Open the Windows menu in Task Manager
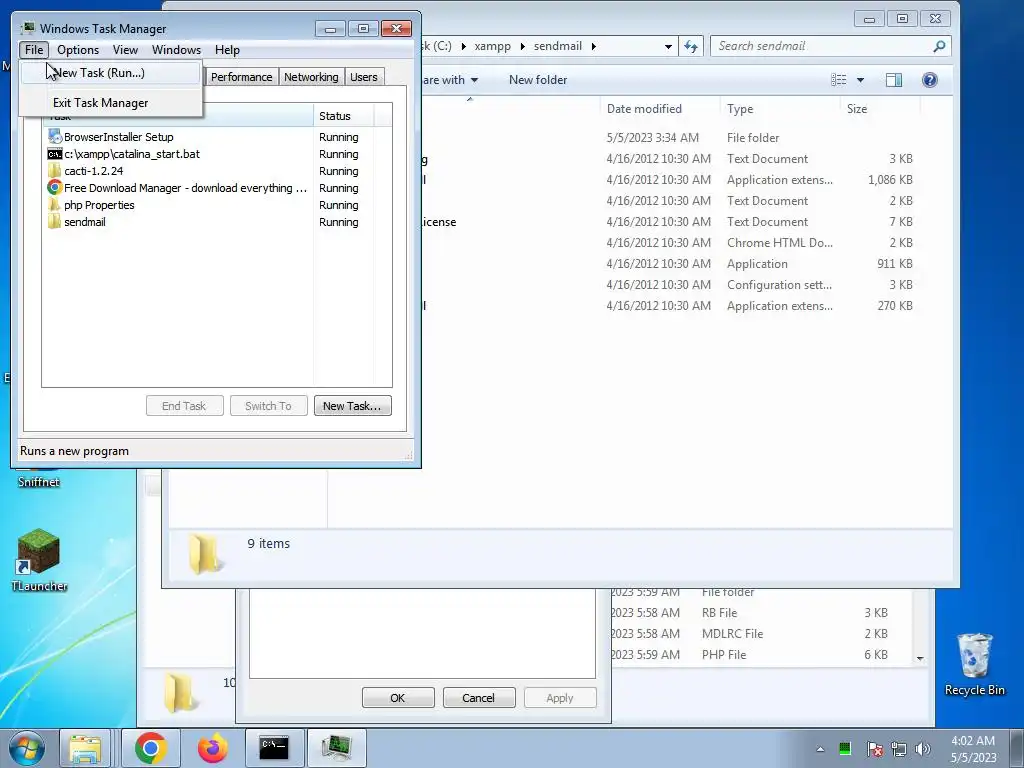The width and height of the screenshot is (1024, 768). tap(176, 50)
